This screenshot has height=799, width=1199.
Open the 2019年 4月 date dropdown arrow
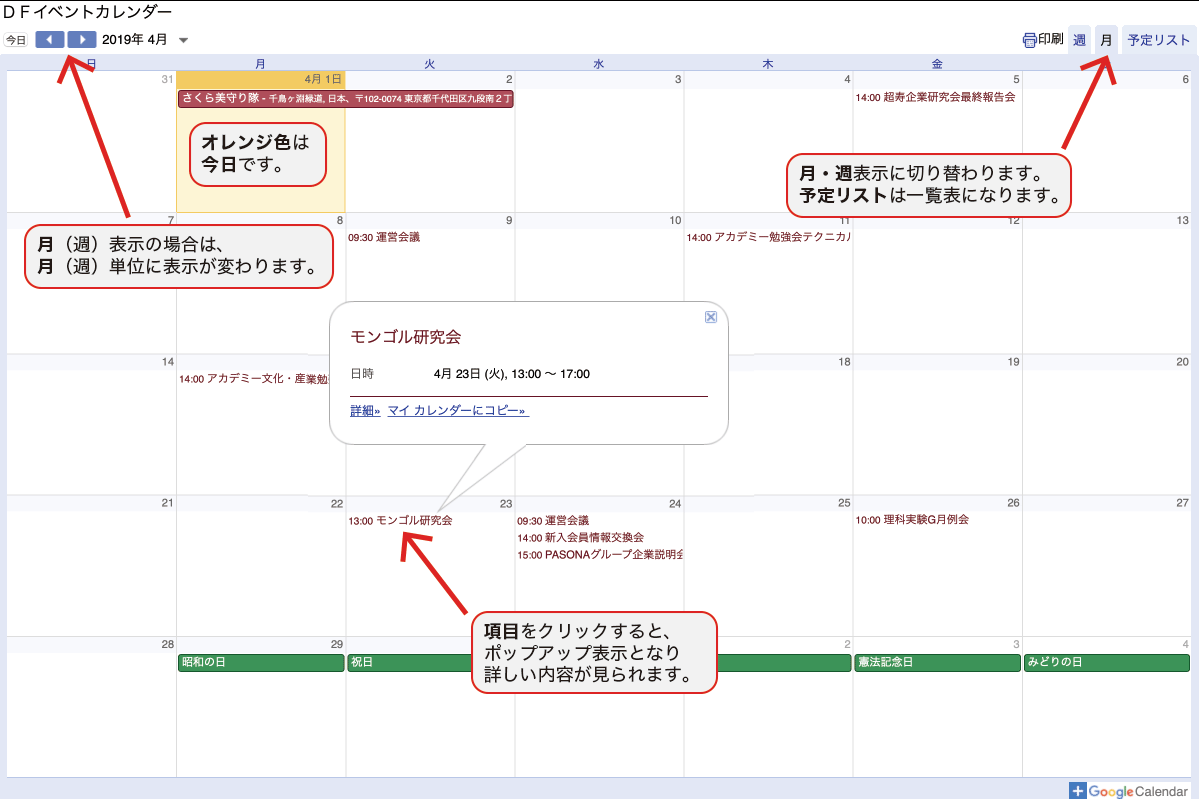coord(184,41)
